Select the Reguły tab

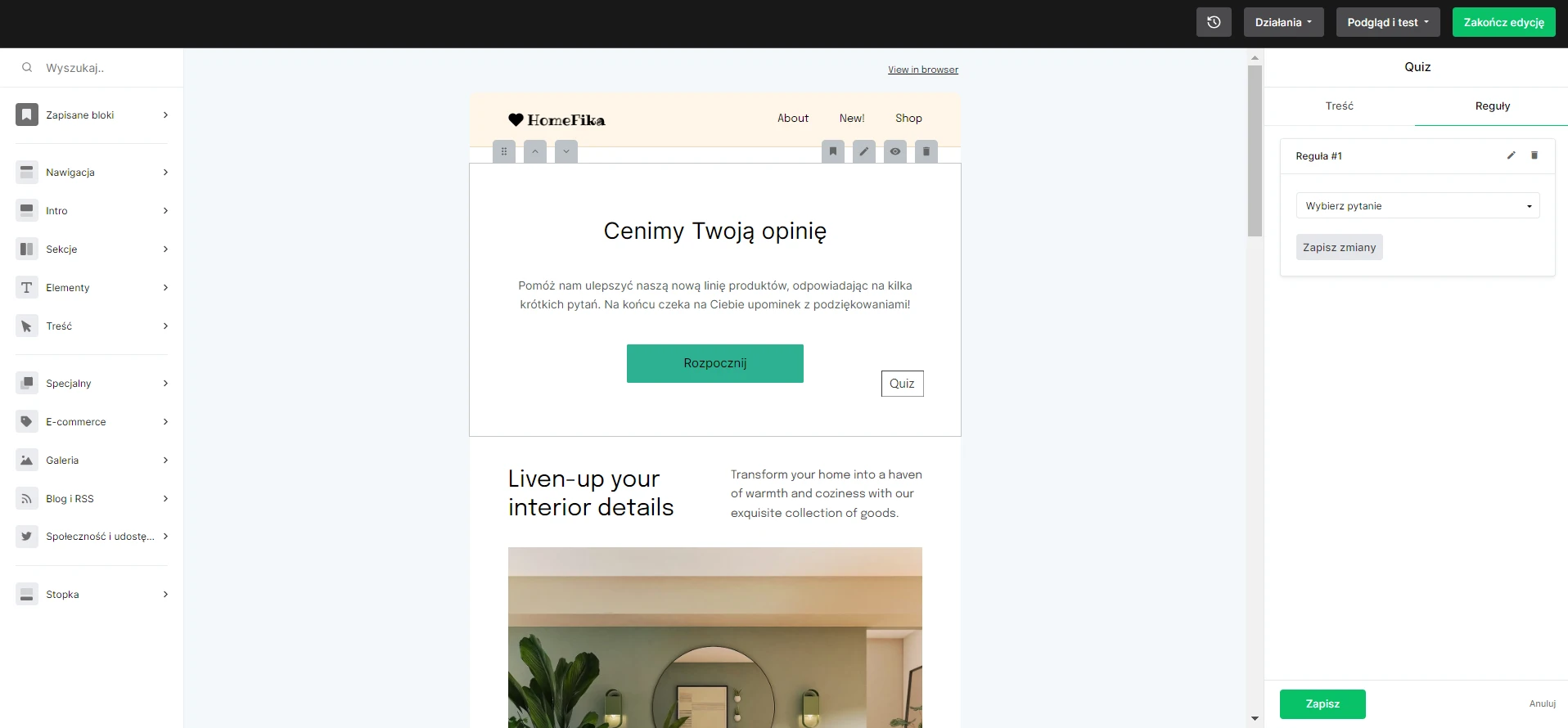tap(1492, 106)
